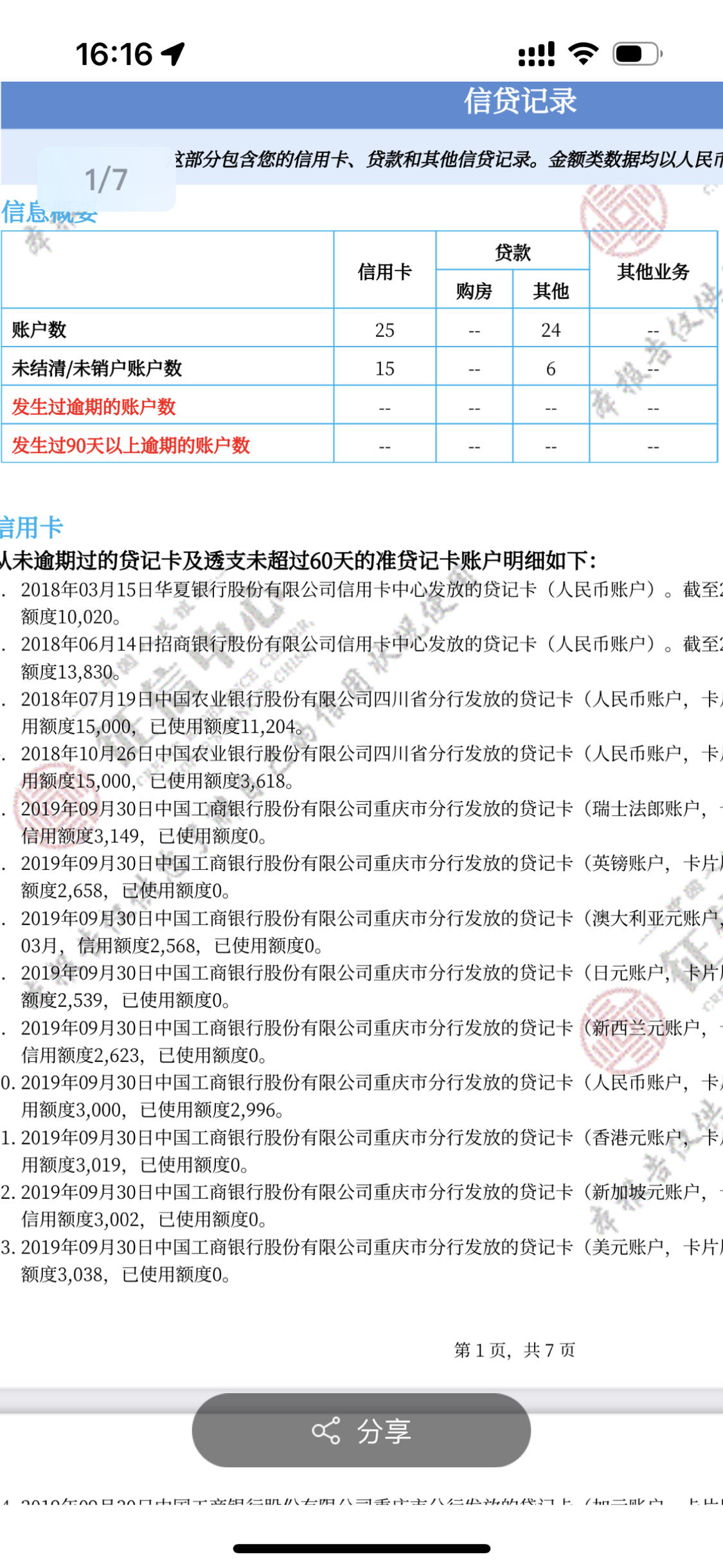Tap the 其他 sub-column header

pos(551,291)
